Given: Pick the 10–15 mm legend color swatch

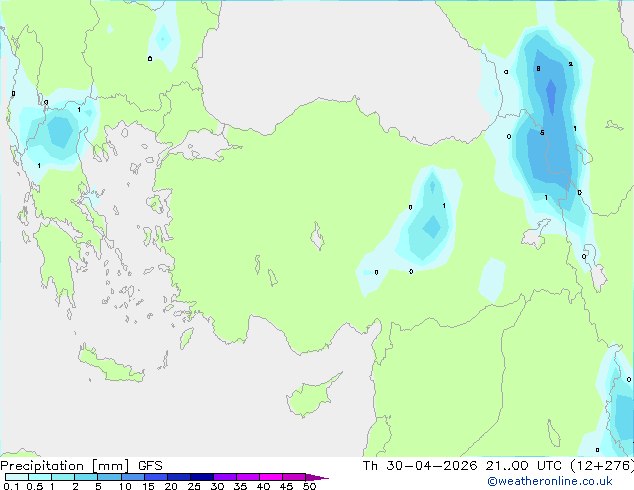Looking at the screenshot, I should click(x=132, y=477).
